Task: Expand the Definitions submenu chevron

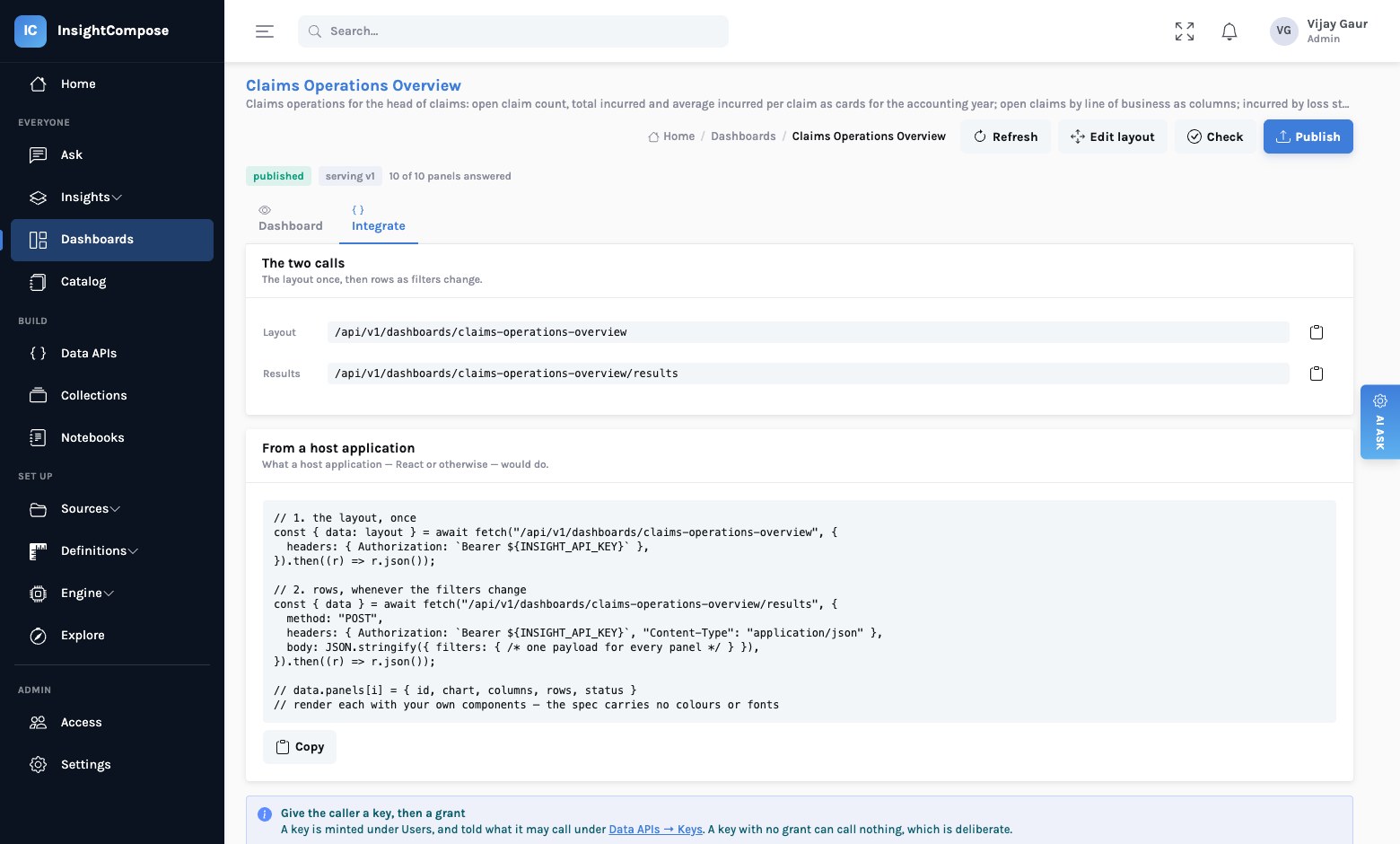Action: click(x=133, y=551)
